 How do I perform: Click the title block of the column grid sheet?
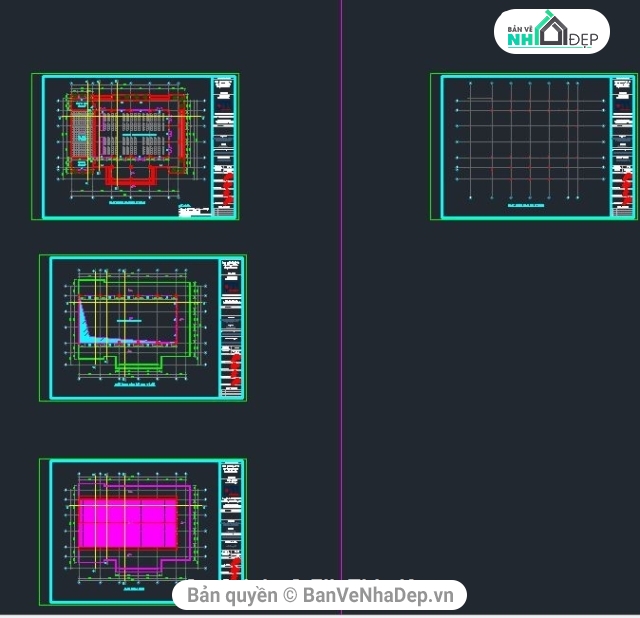622,147
